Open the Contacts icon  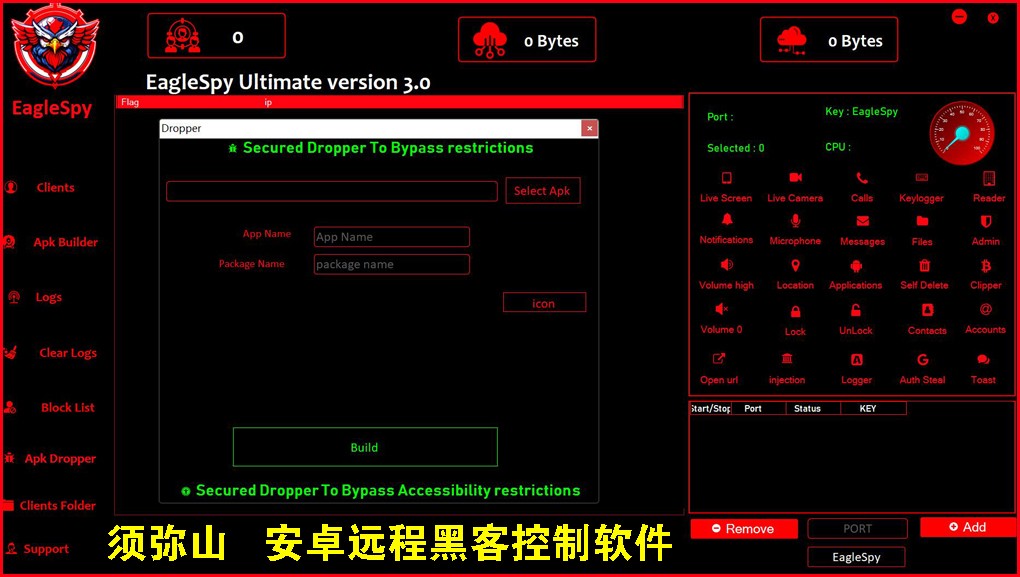coord(927,310)
